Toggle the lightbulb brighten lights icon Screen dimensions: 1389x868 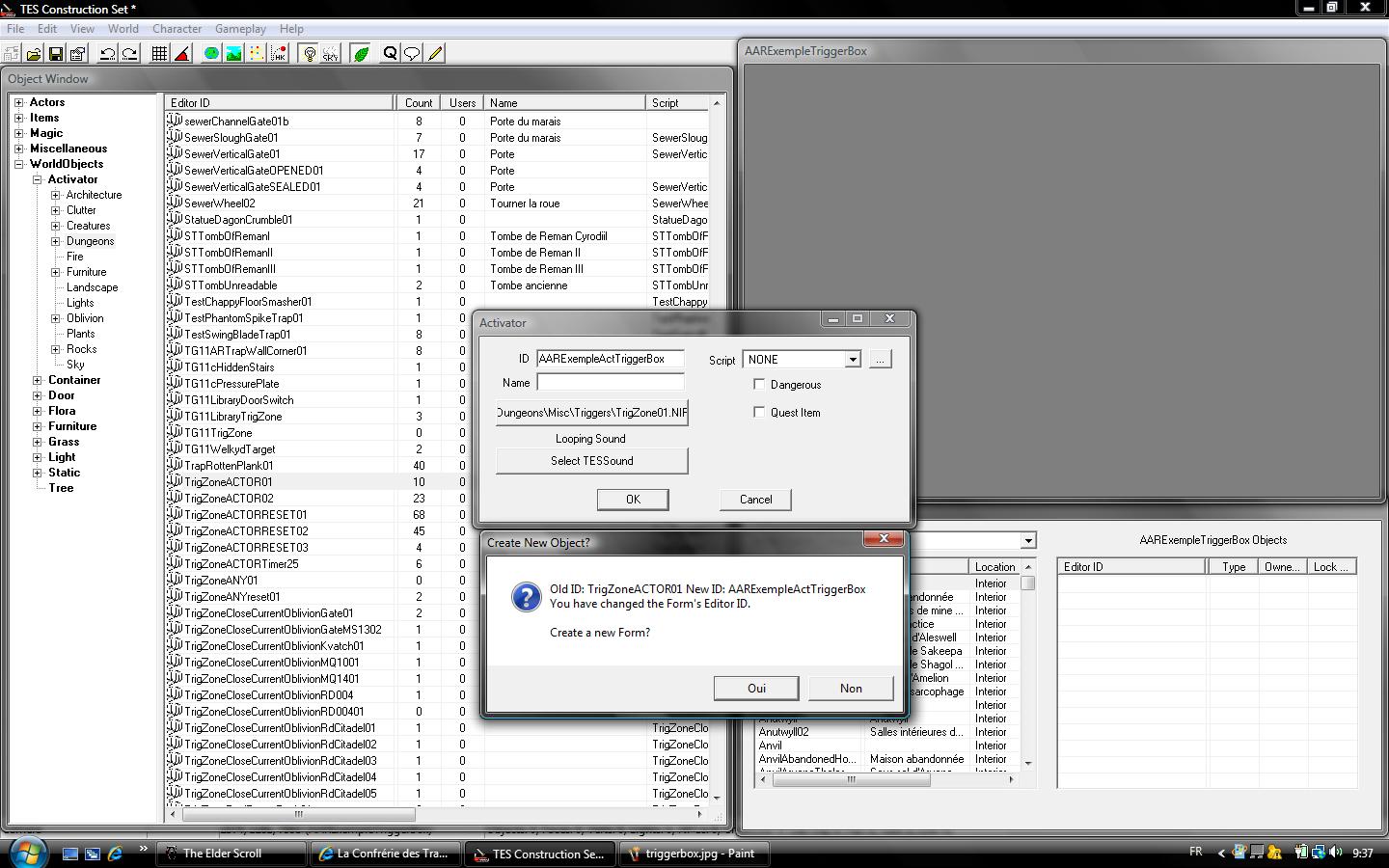[310, 54]
